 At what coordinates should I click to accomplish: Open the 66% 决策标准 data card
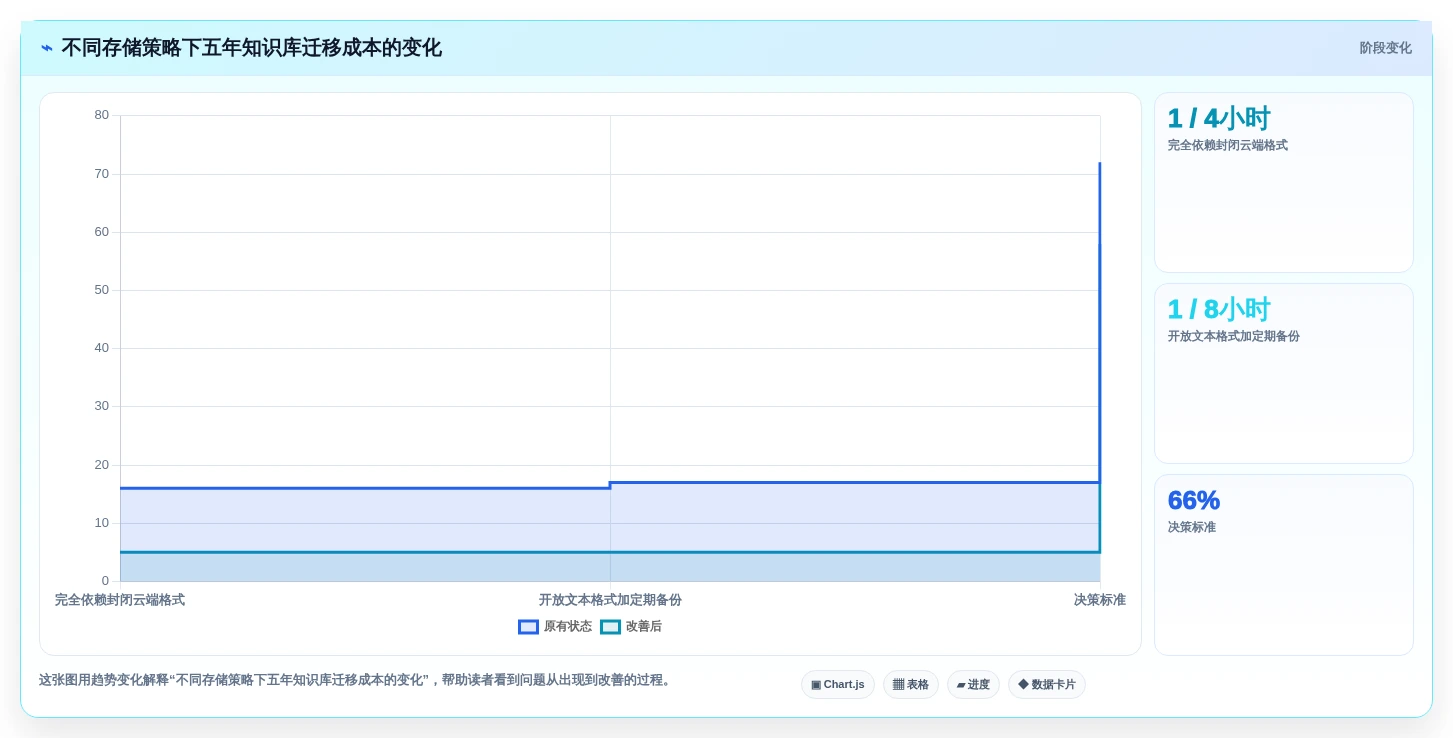tap(1284, 565)
